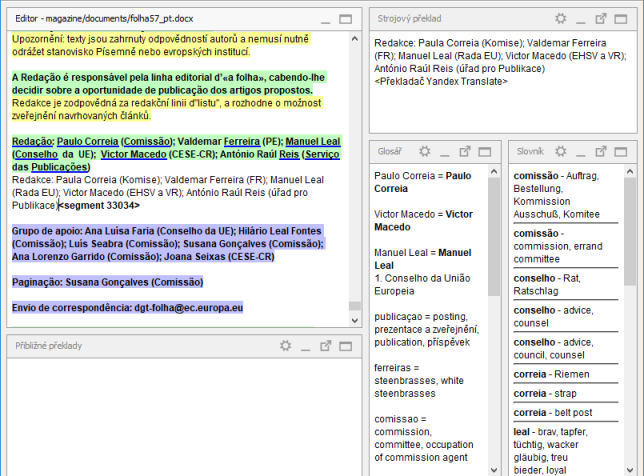
Task: Click Slovník scrollbar up arrow
Action: (x=630, y=172)
